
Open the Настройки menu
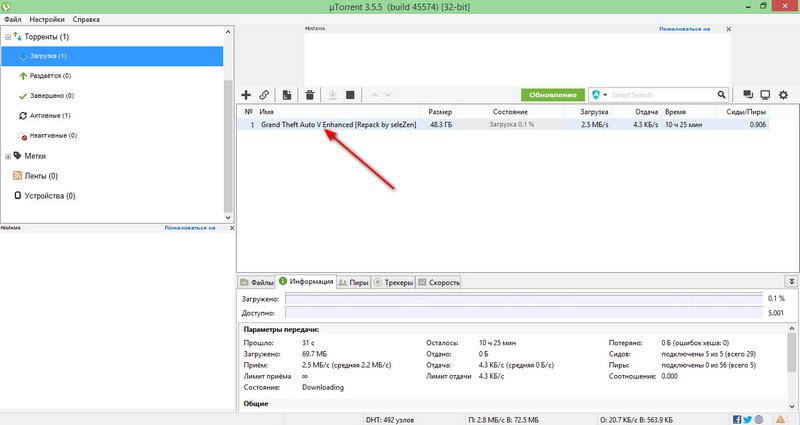[x=48, y=19]
